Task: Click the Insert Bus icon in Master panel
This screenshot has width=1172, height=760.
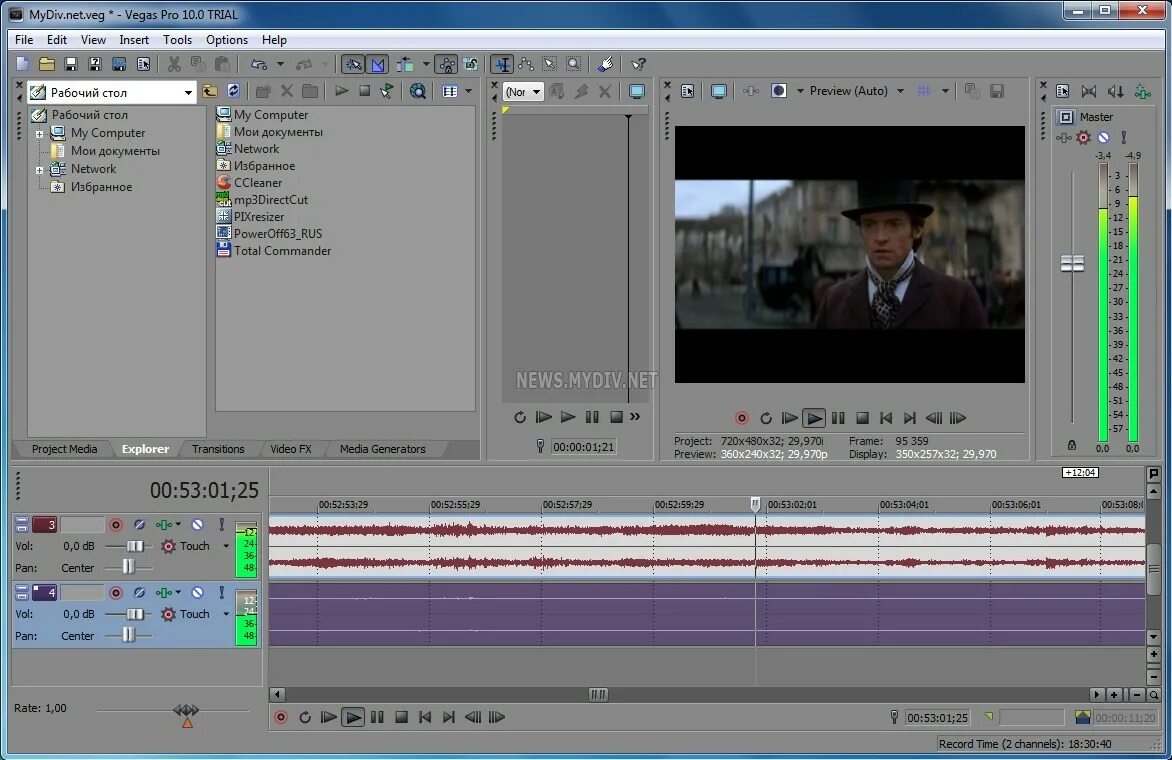Action: tap(1143, 91)
